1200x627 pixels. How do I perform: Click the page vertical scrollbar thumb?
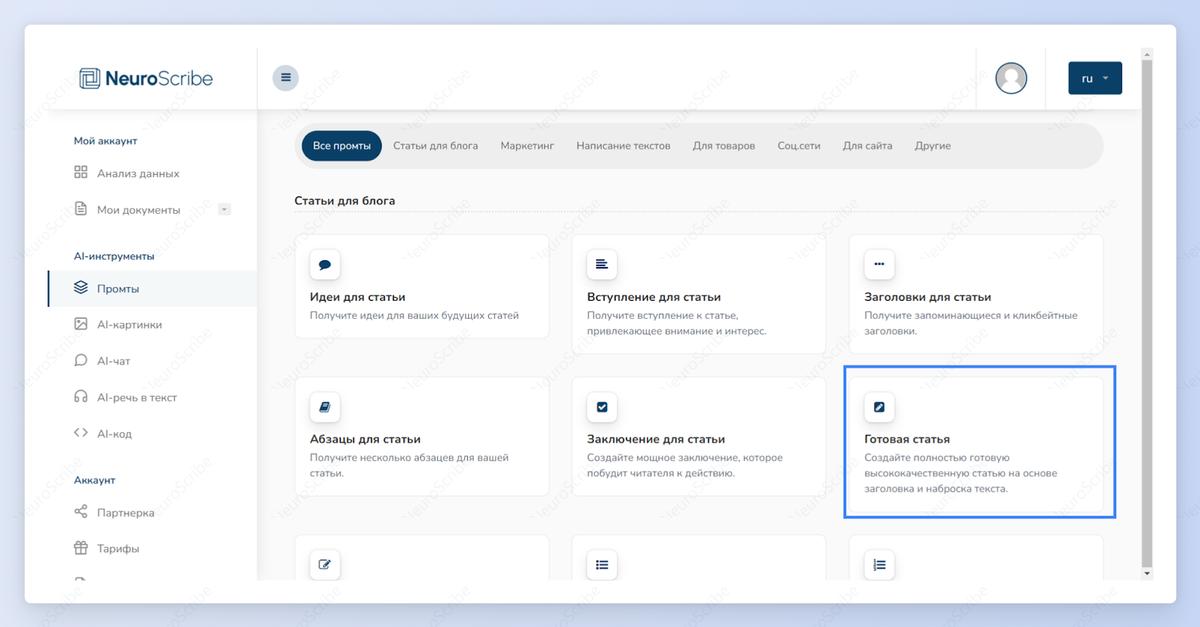click(x=1147, y=313)
